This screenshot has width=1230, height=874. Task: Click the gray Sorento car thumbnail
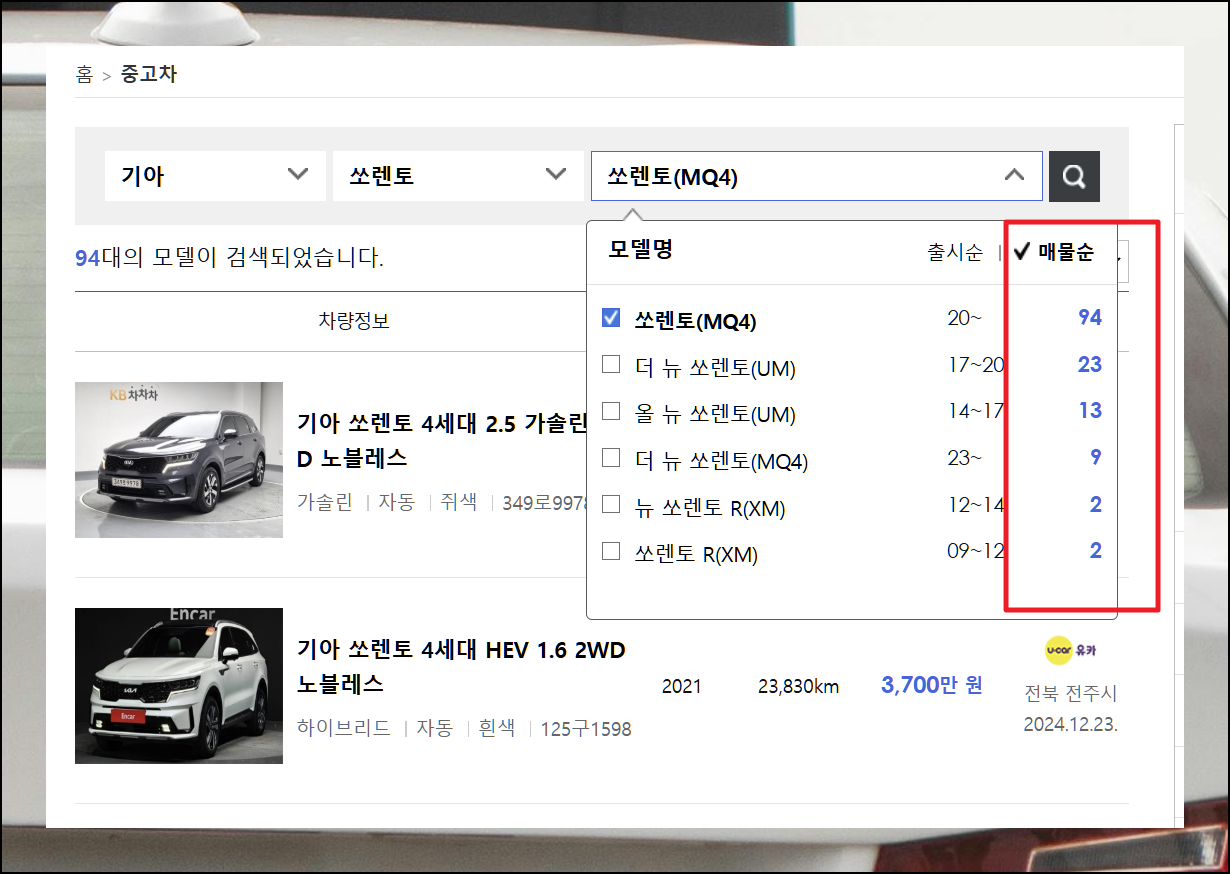tap(179, 459)
